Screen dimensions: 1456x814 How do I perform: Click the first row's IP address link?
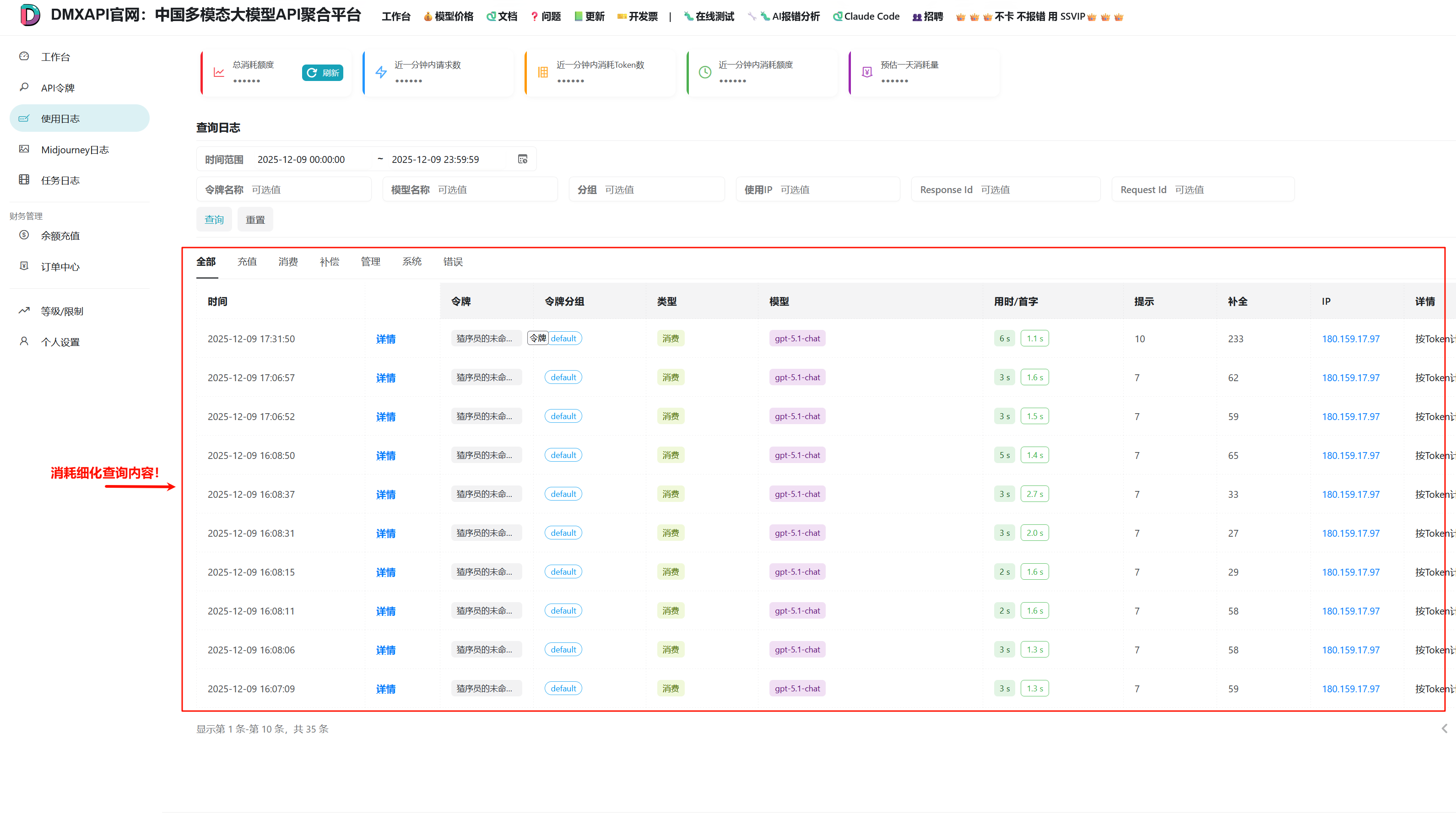coord(1350,339)
